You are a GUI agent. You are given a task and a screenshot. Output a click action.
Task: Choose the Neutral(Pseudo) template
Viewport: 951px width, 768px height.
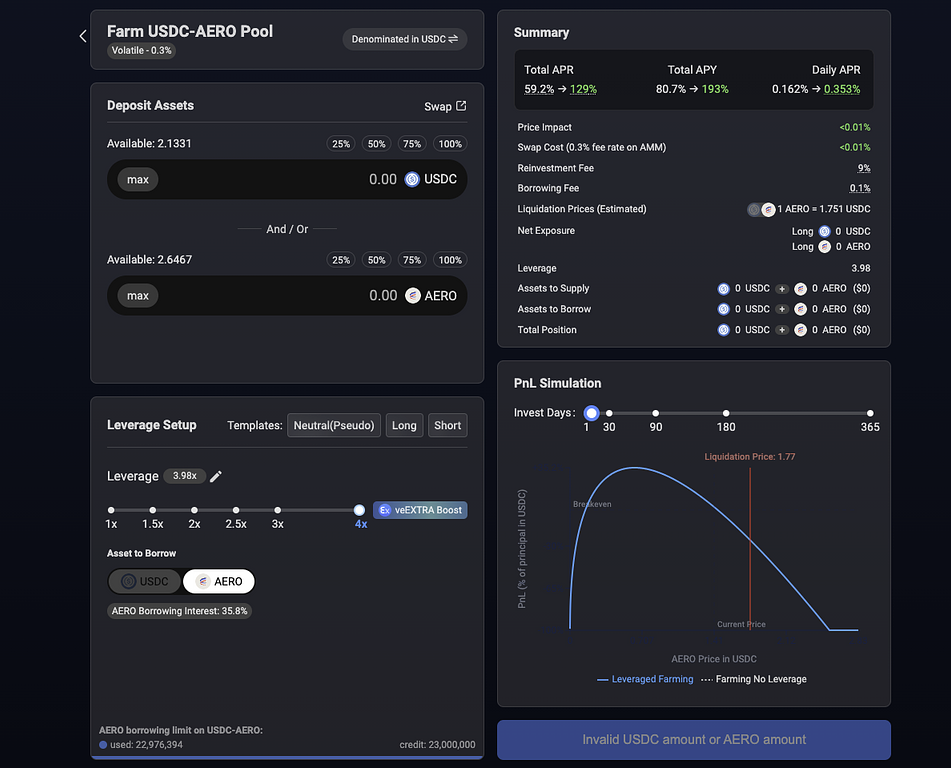click(334, 425)
